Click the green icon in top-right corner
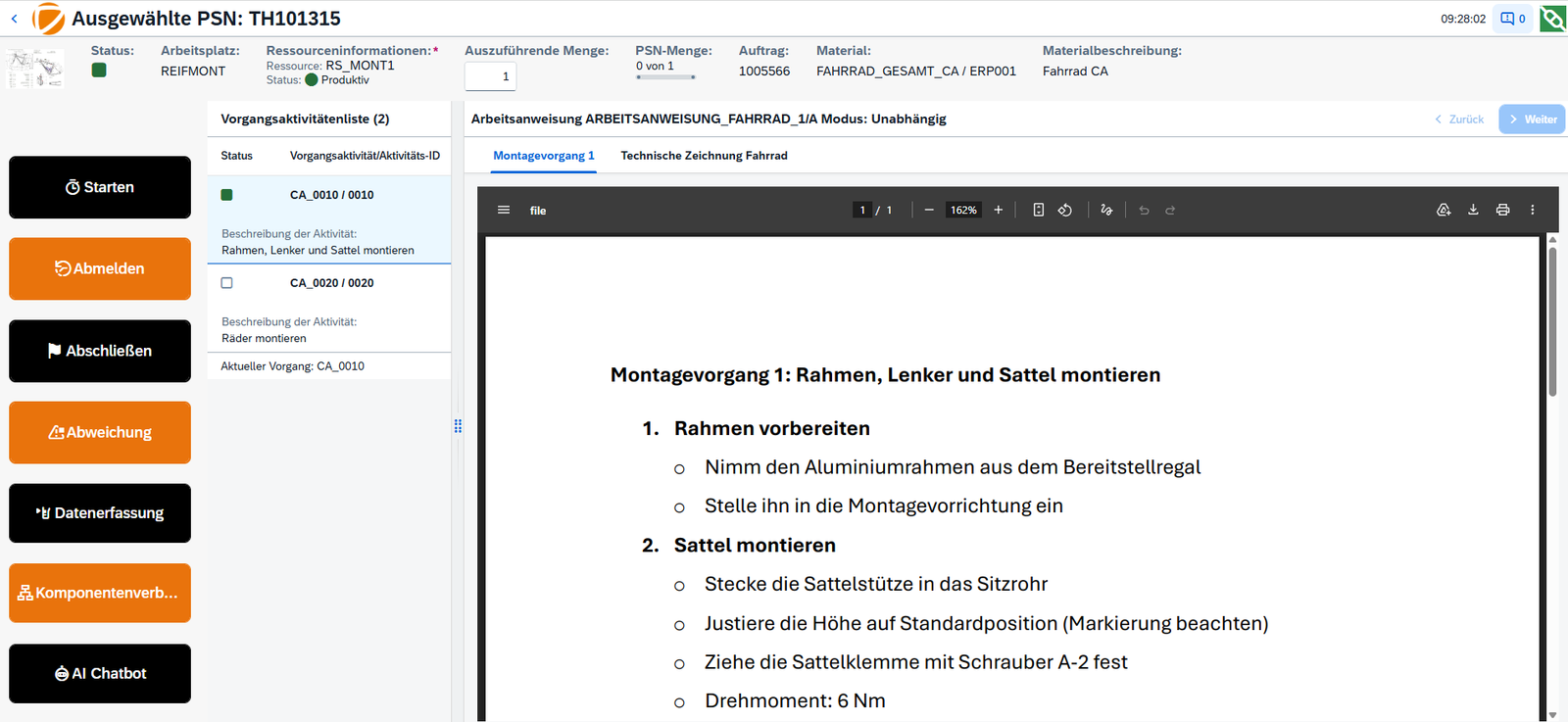This screenshot has width=1568, height=722. point(1552,19)
